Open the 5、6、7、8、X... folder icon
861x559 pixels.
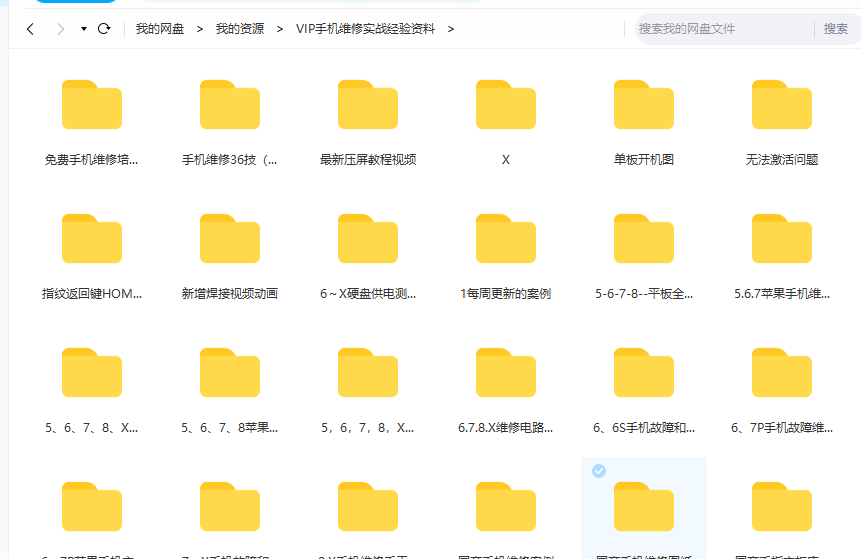tap(92, 372)
